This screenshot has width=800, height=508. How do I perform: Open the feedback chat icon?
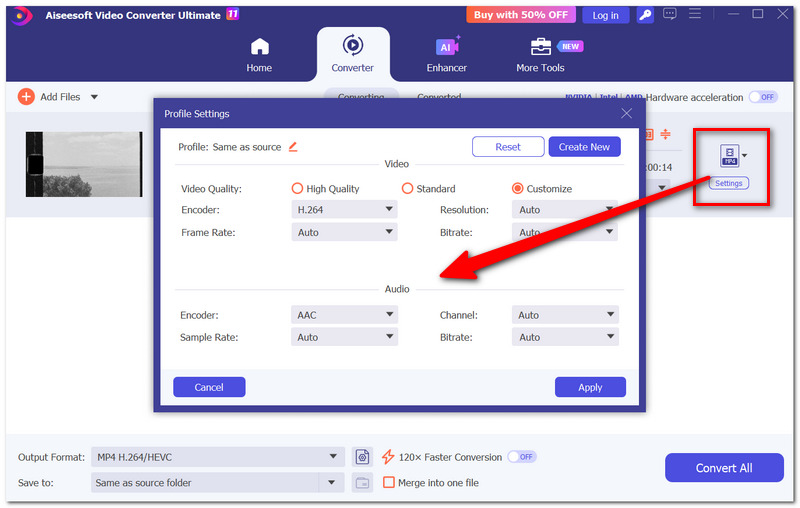(x=670, y=14)
